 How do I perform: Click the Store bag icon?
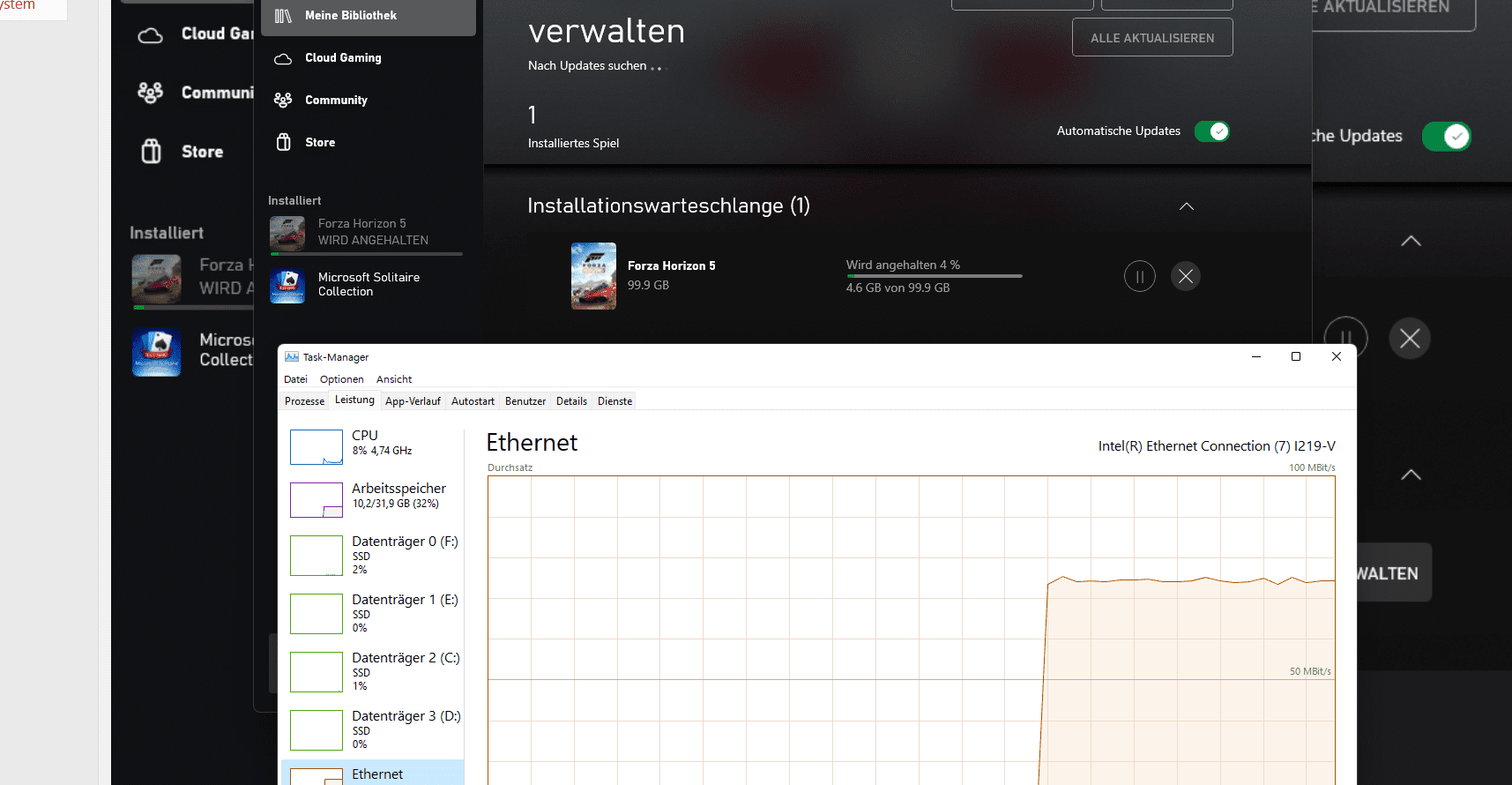pyautogui.click(x=283, y=142)
